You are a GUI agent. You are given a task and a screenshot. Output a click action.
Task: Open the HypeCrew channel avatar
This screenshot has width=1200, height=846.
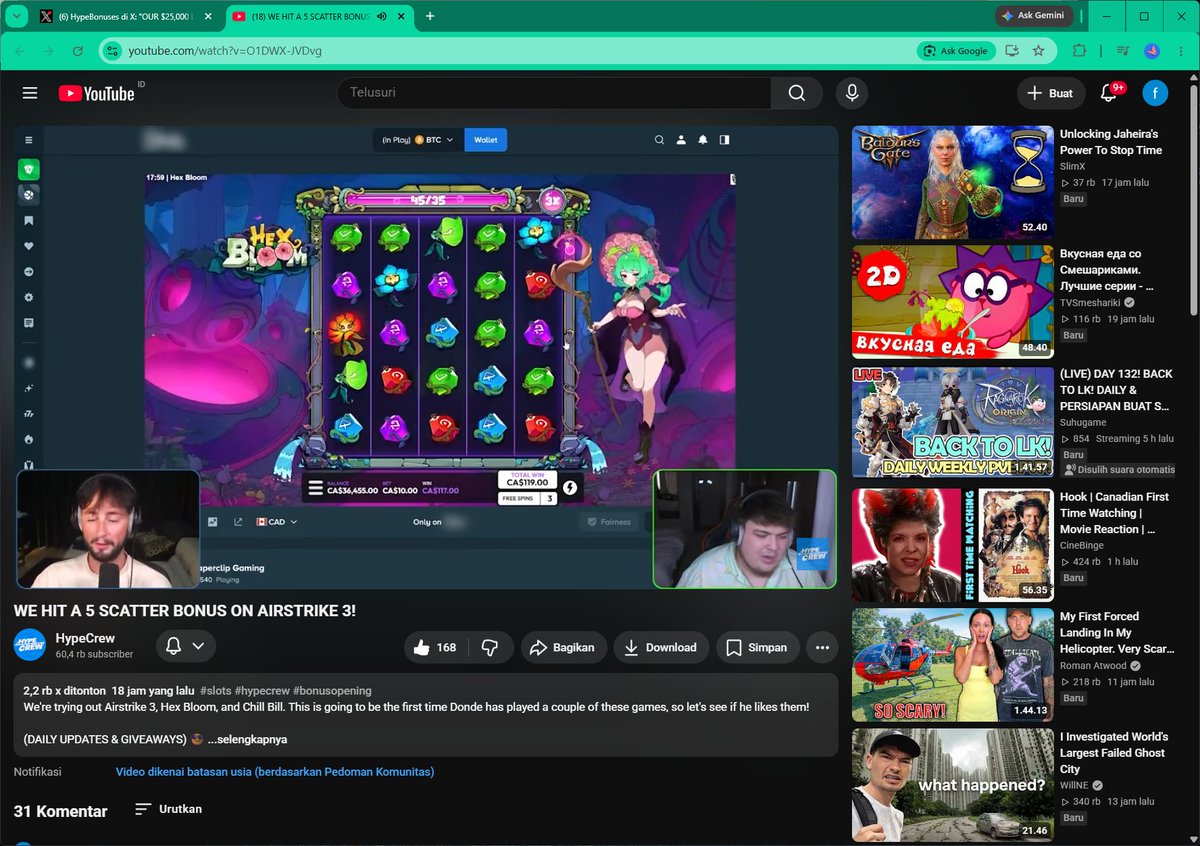pos(30,645)
